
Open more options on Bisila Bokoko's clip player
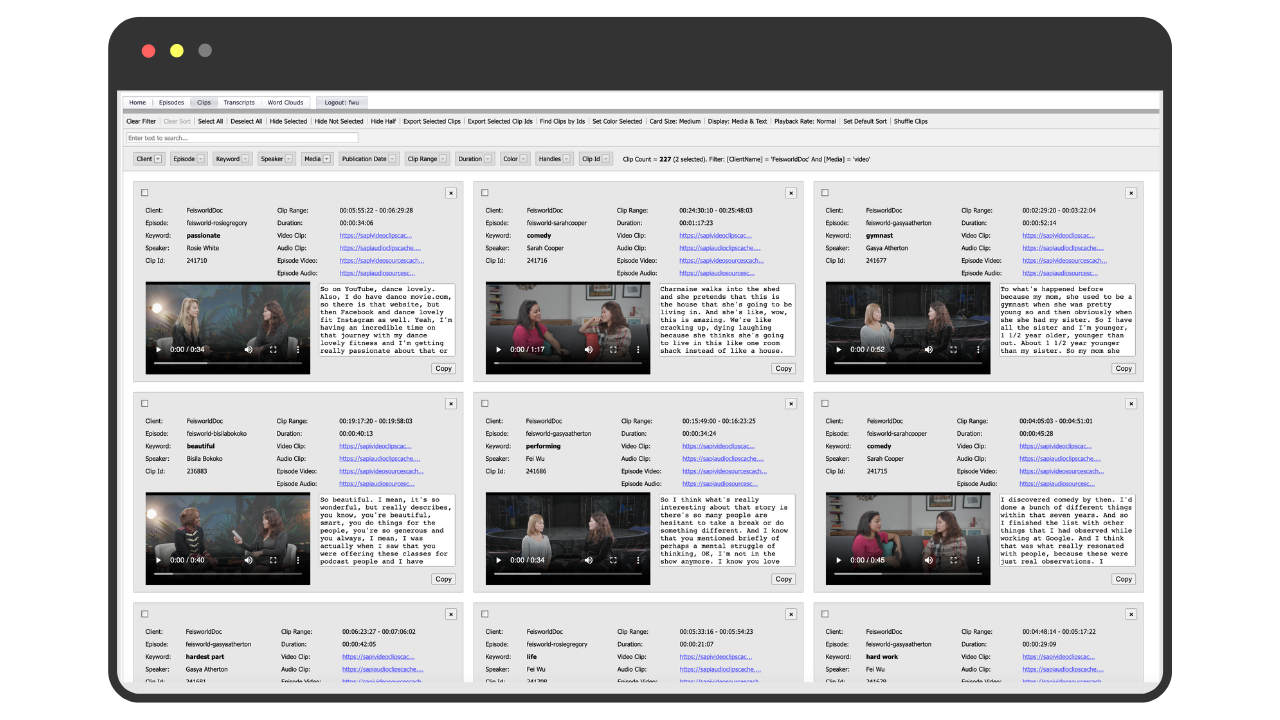tap(296, 560)
